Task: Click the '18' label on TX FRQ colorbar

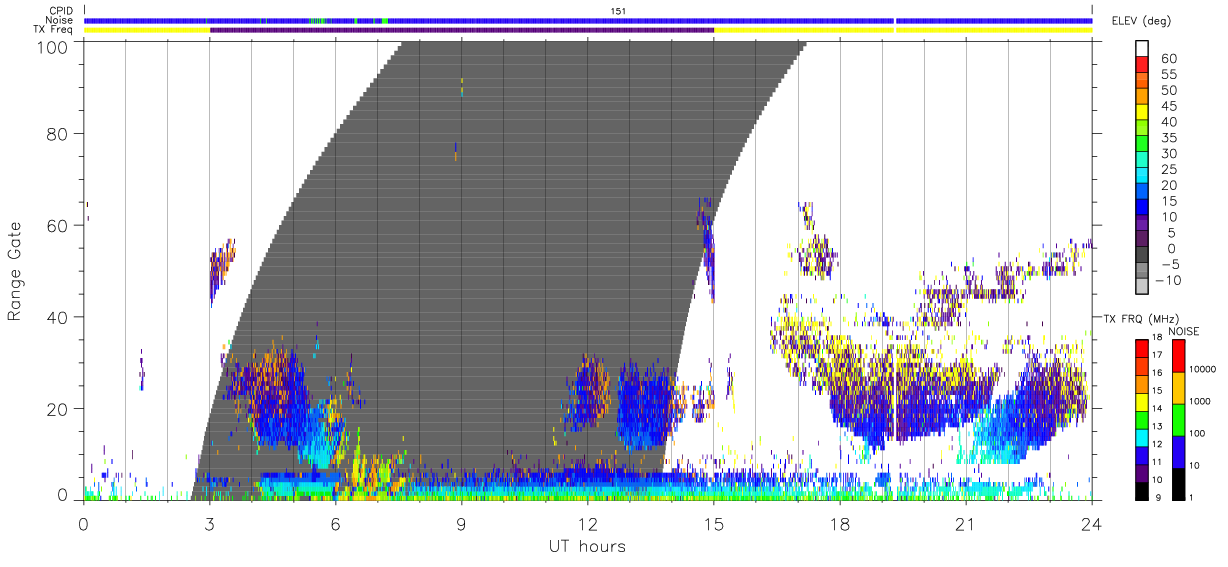Action: (x=1155, y=339)
